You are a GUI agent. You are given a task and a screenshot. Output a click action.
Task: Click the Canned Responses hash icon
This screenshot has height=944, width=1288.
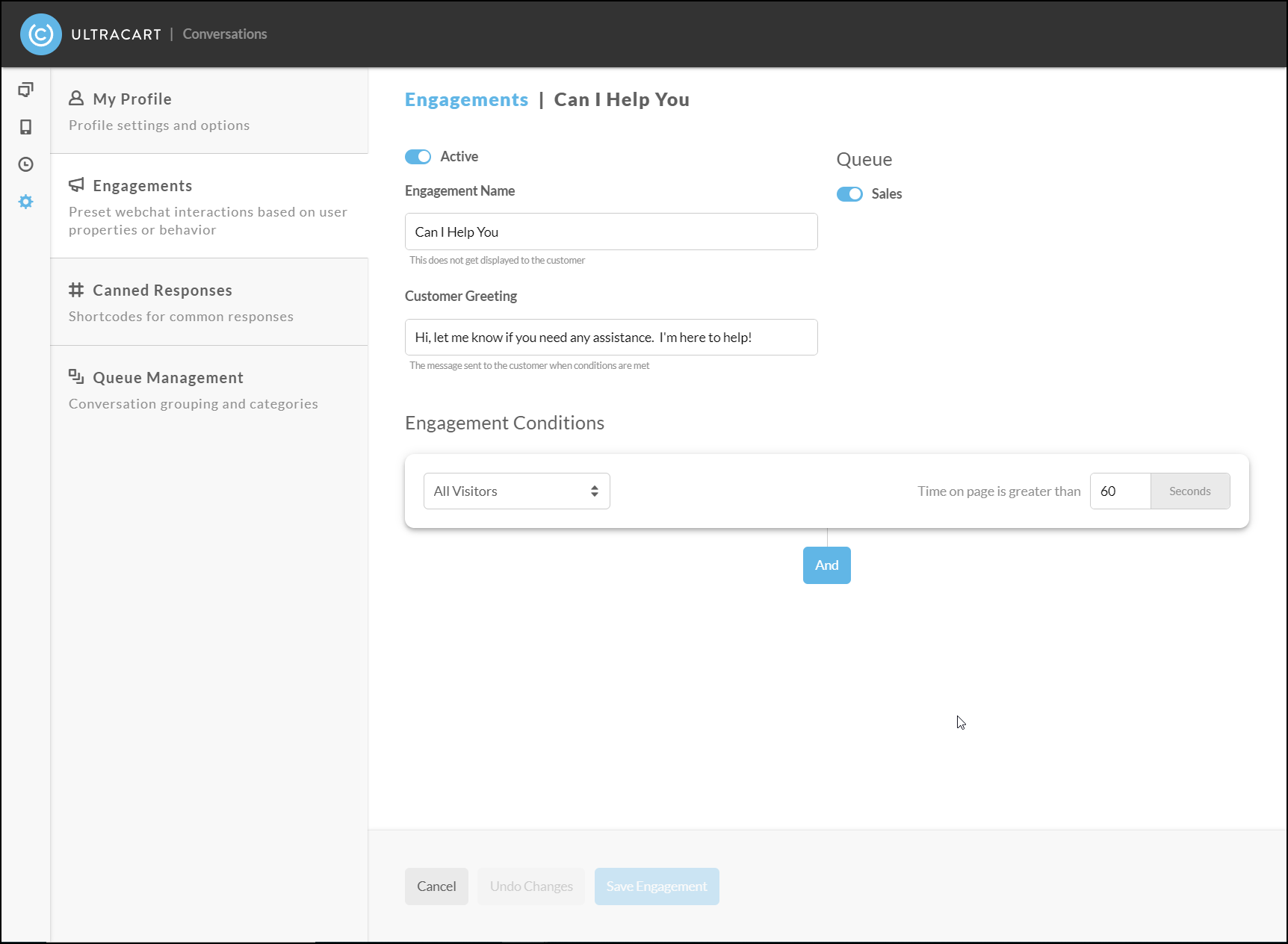point(76,290)
